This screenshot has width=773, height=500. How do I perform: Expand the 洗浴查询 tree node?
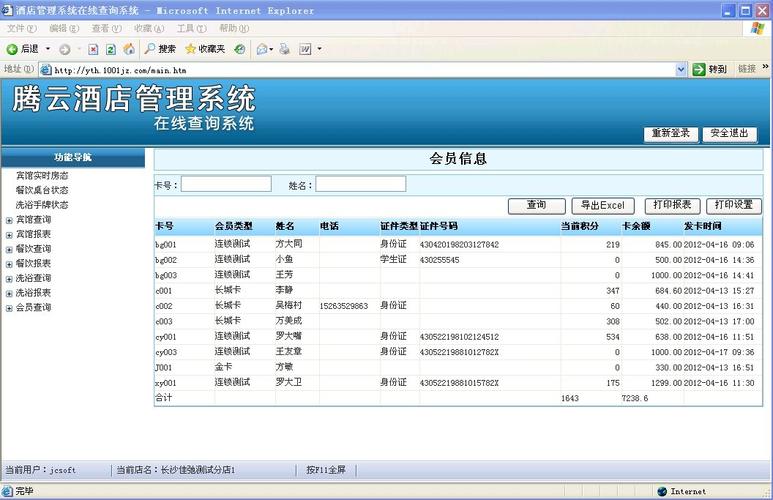point(9,279)
